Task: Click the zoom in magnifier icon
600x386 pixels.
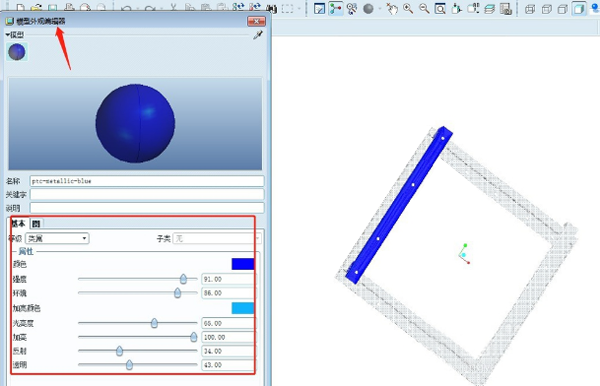Action: click(x=408, y=8)
